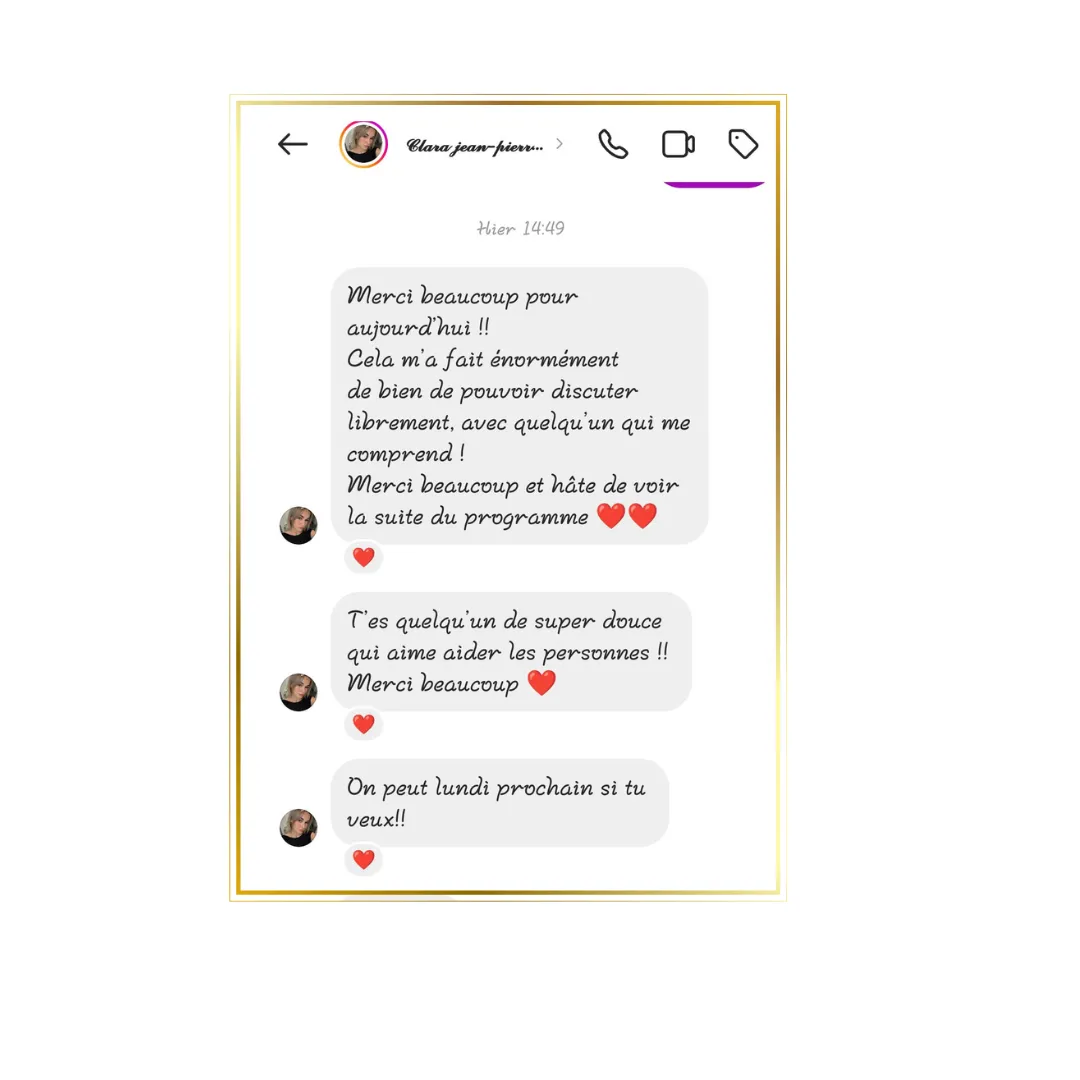Select the 'On peut lundi prochain' message bubble
Viewport: 1080px width, 1080px height.
(500, 803)
